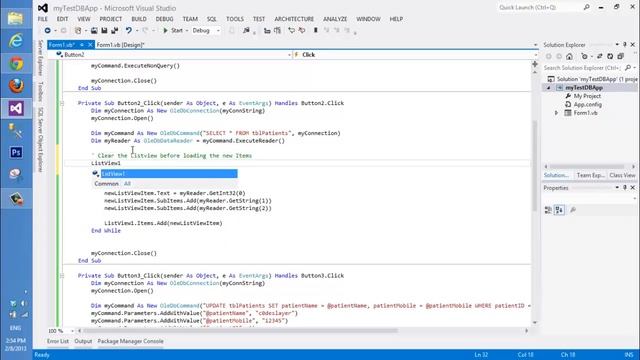Viewport: 640px width, 360px height.
Task: Collapse the Button3_Click sub outline
Action: point(62,276)
